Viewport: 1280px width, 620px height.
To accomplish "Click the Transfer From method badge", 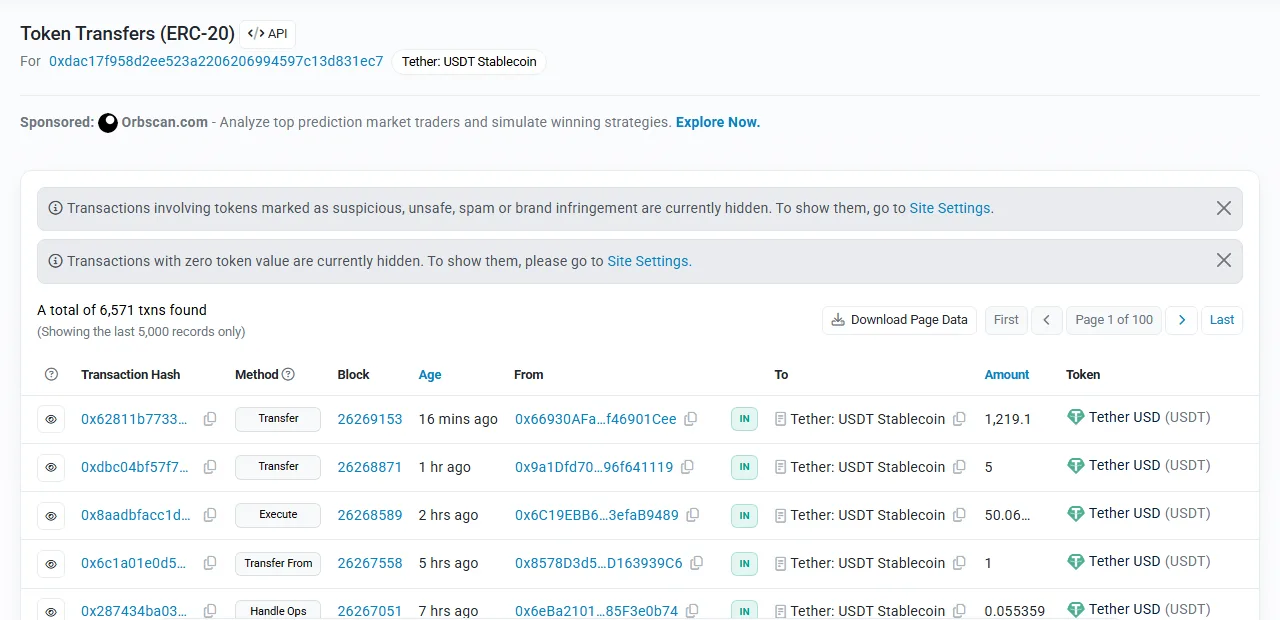I will tap(278, 563).
